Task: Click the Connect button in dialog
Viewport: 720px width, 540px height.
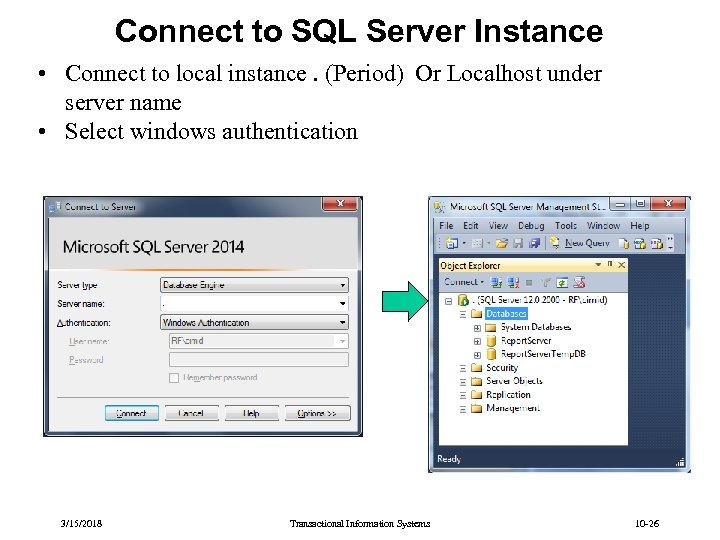Action: coord(132,413)
